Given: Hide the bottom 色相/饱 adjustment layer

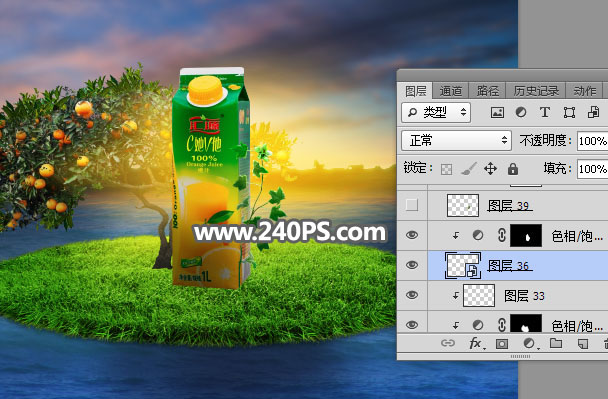Looking at the screenshot, I should pos(412,325).
